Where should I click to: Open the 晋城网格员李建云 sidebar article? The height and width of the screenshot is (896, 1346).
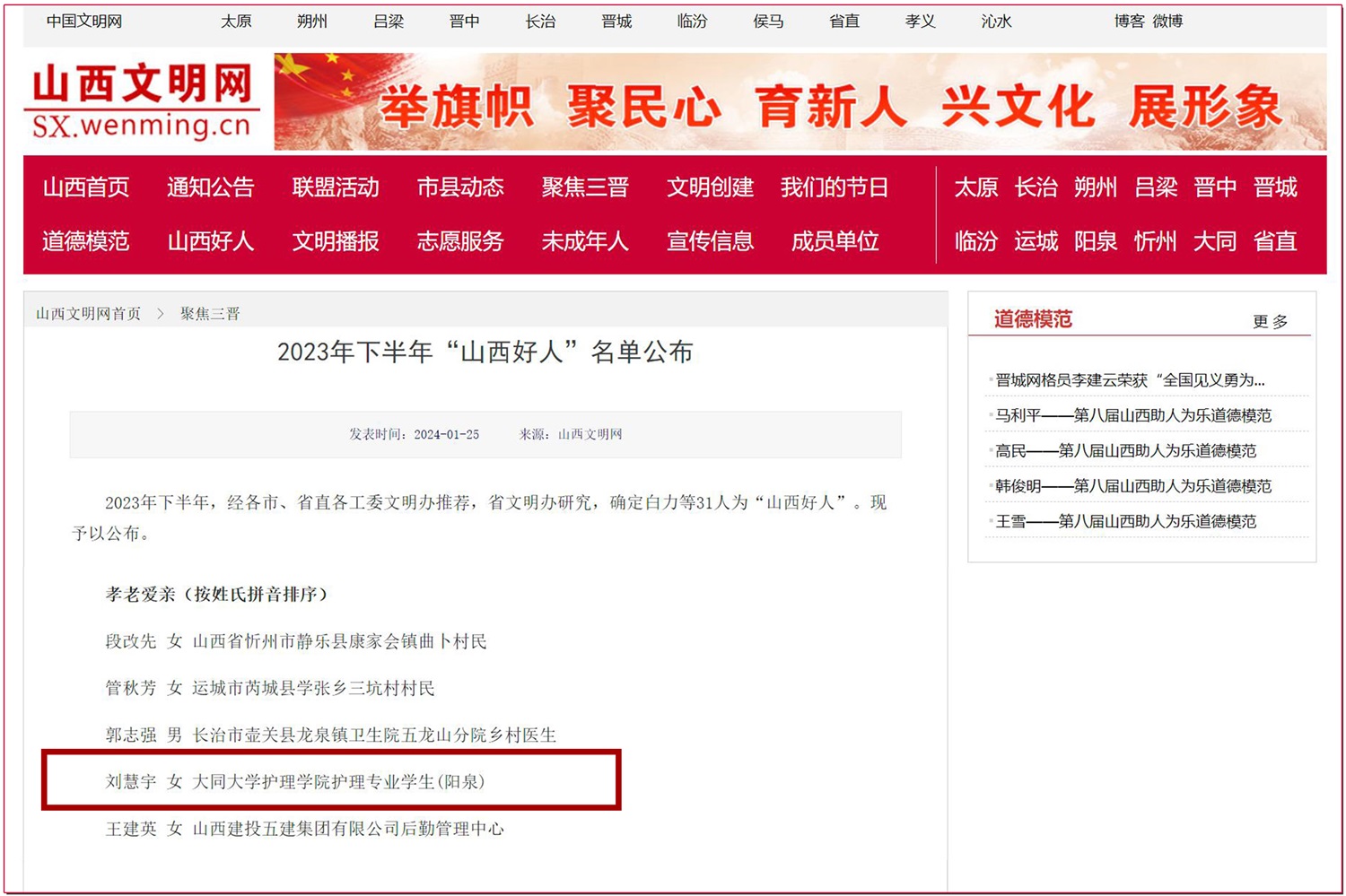(x=1130, y=380)
